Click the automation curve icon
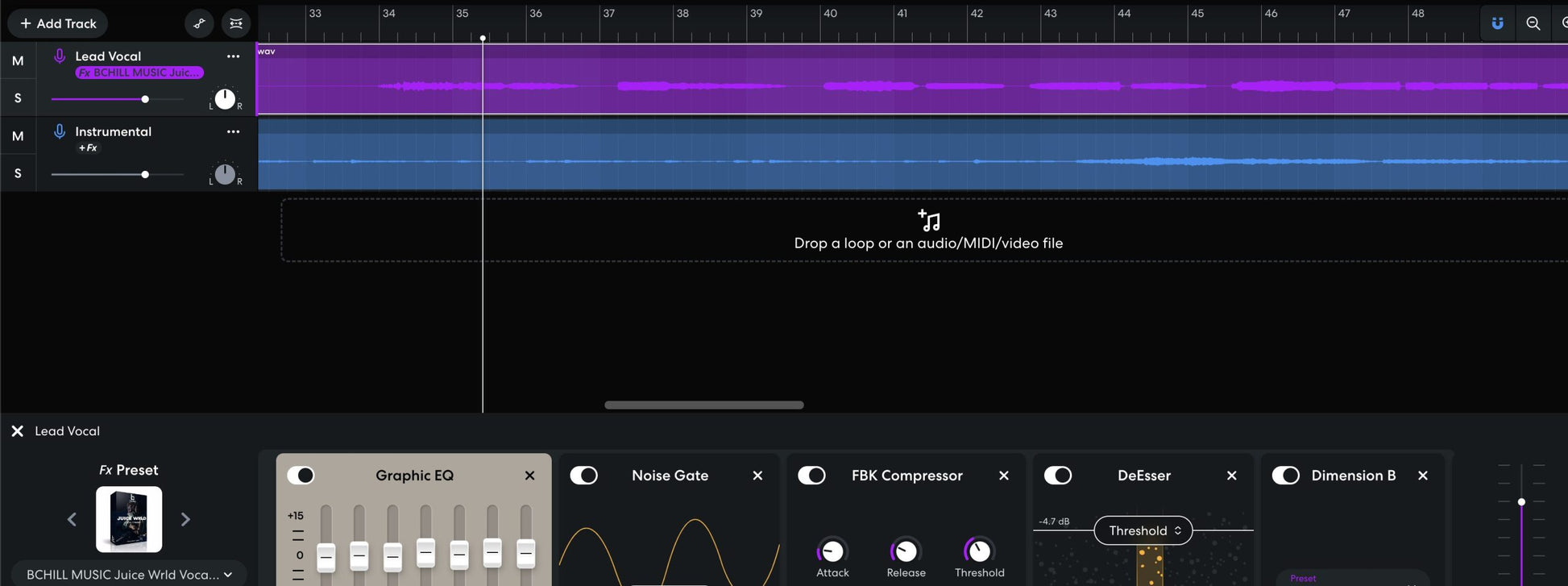This screenshot has height=586, width=1568. pyautogui.click(x=199, y=23)
